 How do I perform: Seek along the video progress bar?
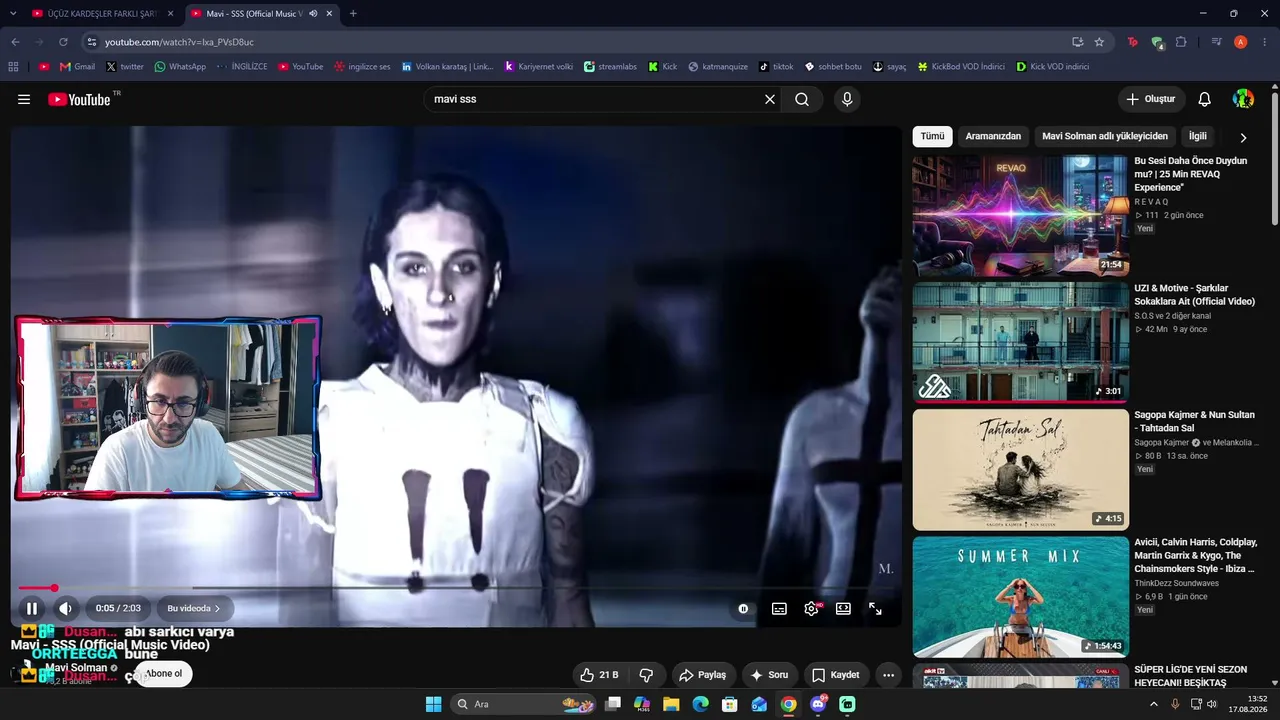point(456,588)
